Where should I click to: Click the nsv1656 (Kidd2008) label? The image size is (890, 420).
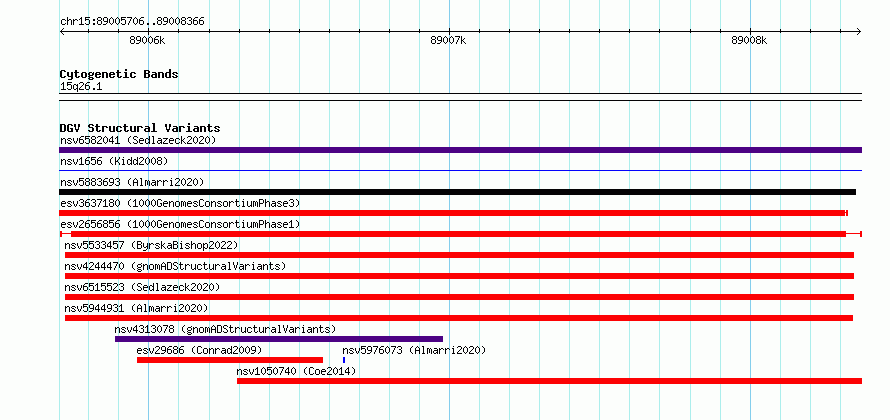[x=114, y=161]
